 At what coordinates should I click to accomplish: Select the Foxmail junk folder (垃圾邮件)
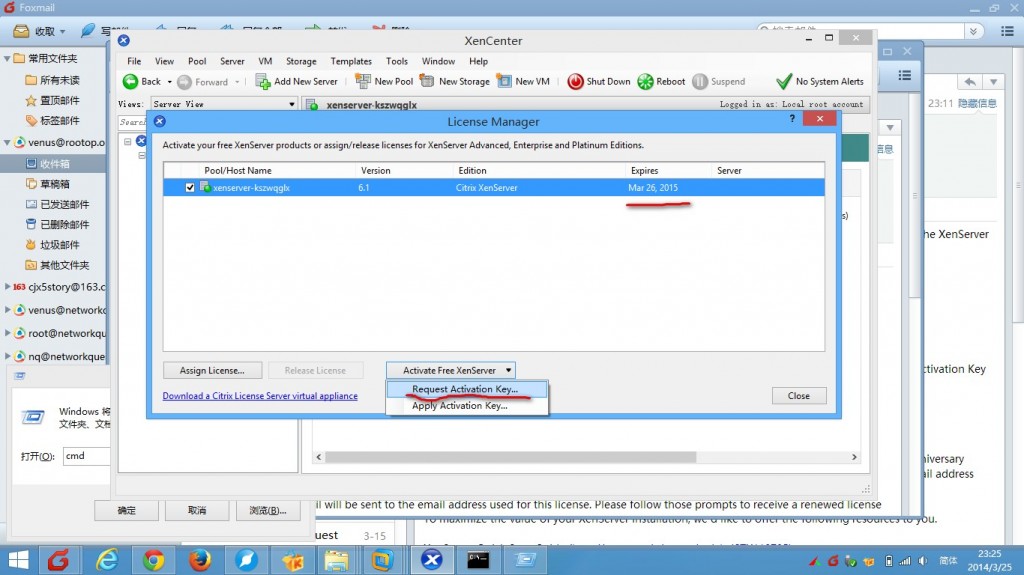(x=52, y=244)
